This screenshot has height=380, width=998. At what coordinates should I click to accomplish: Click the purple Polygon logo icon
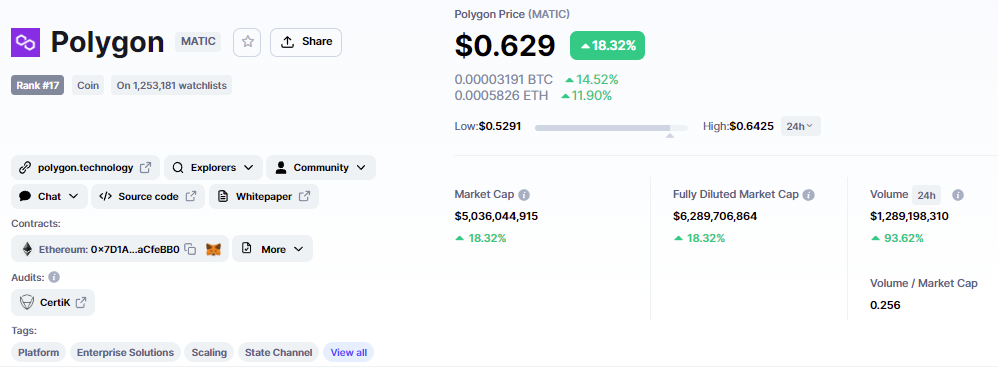pyautogui.click(x=25, y=43)
